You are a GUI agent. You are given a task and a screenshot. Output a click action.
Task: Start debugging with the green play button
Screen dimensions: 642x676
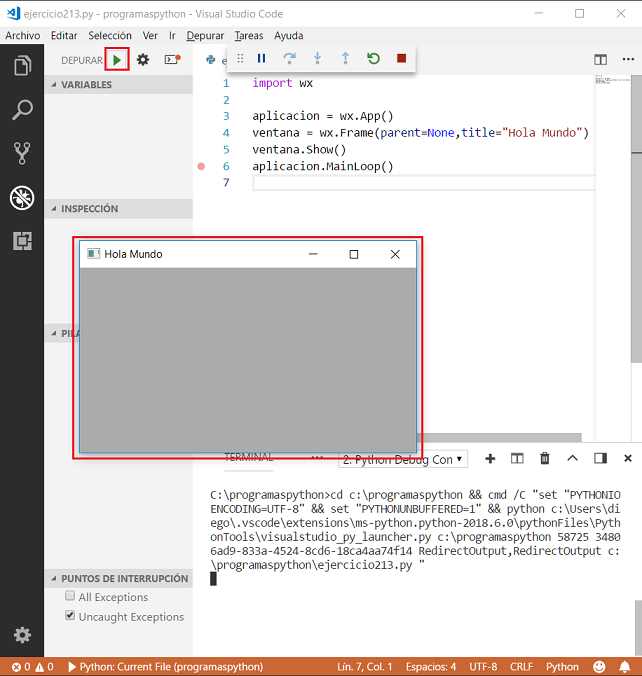[x=117, y=59]
